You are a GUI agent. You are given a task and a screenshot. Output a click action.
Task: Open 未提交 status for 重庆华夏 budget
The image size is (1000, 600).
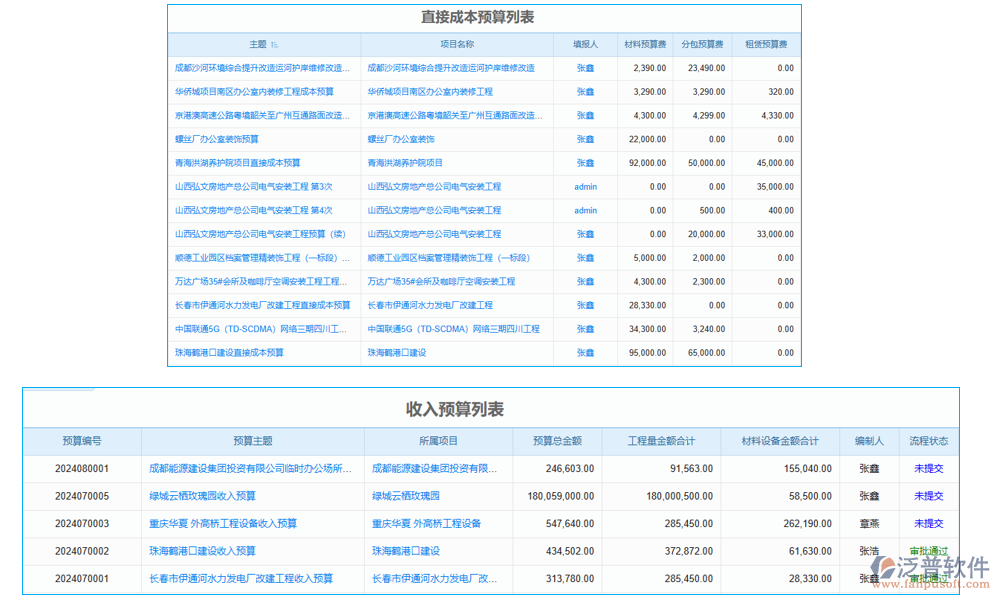tap(930, 523)
